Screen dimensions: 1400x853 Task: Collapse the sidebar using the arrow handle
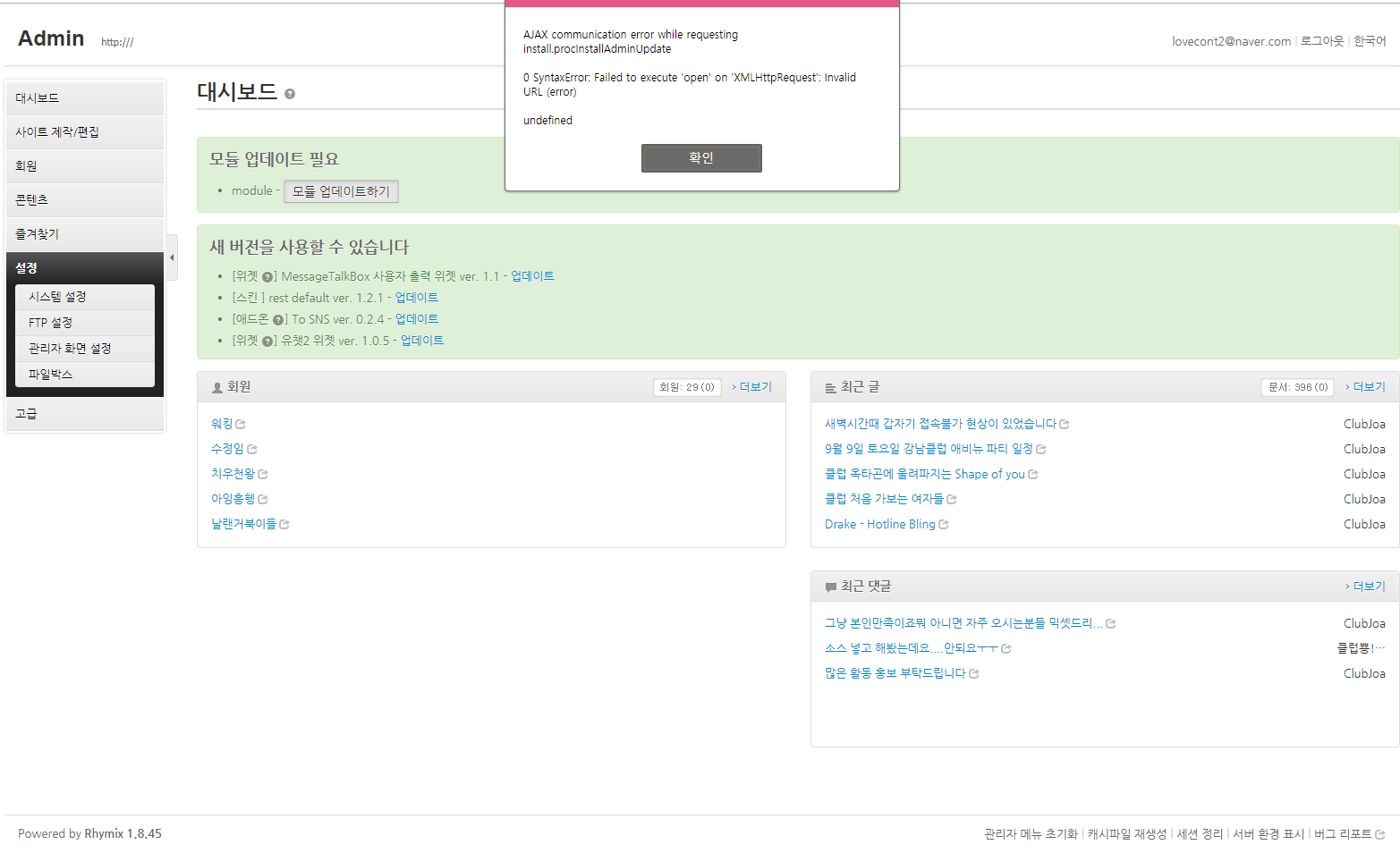[x=172, y=258]
